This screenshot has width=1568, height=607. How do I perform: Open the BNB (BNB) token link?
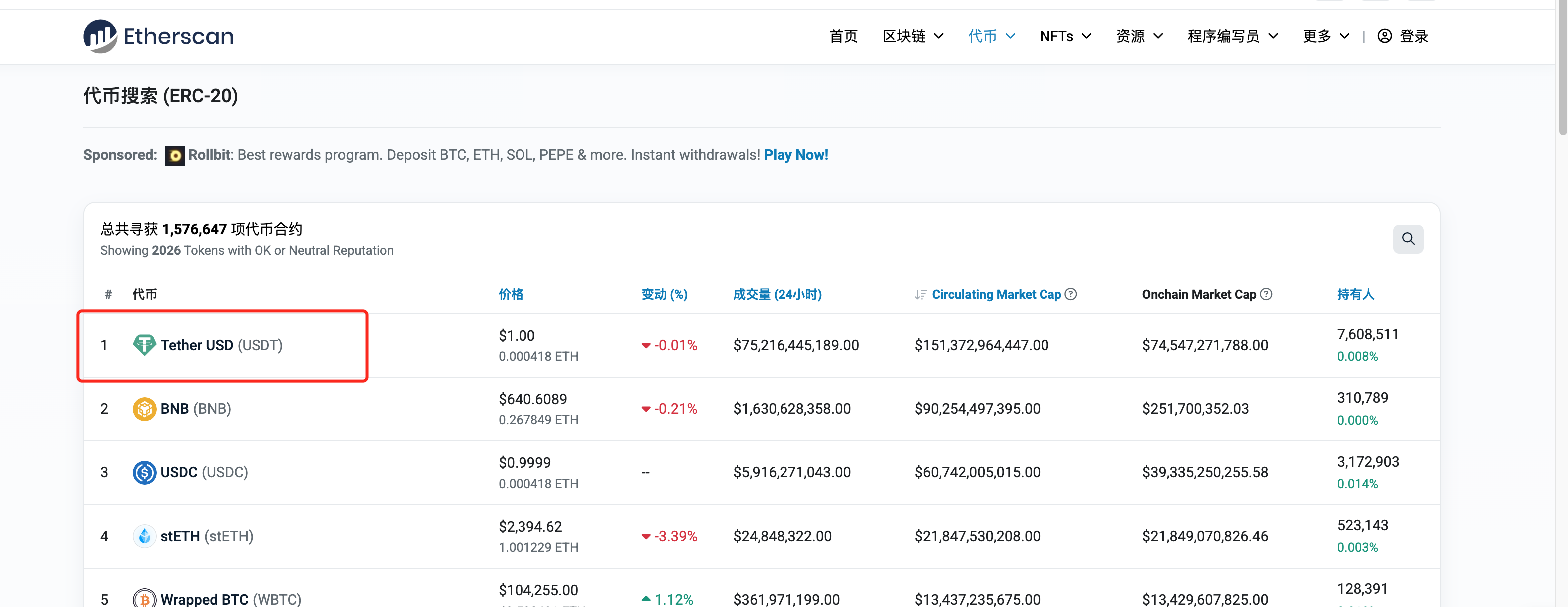196,408
